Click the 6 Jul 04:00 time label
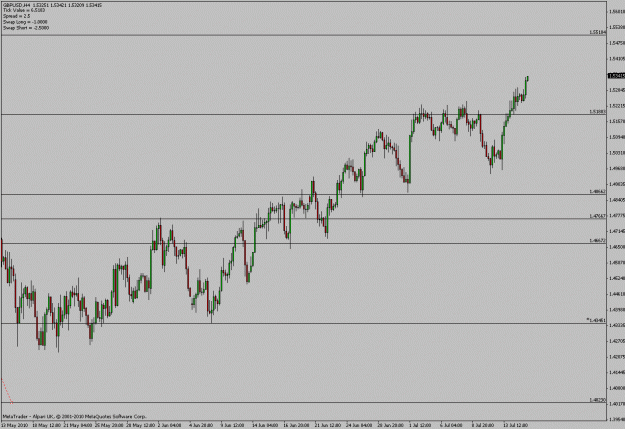This screenshot has width=625, height=429. 451,425
